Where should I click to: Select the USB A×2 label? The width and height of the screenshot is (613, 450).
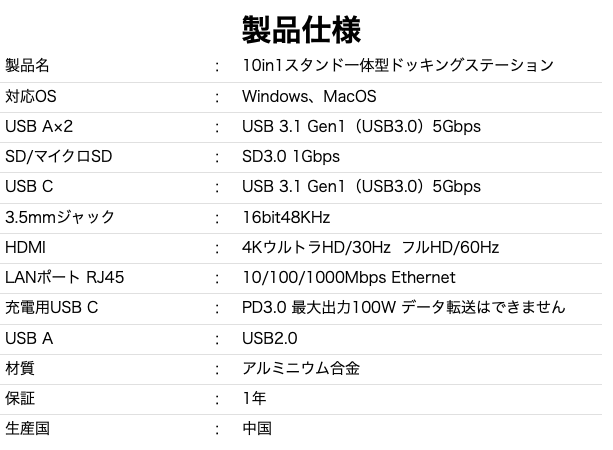pos(39,126)
